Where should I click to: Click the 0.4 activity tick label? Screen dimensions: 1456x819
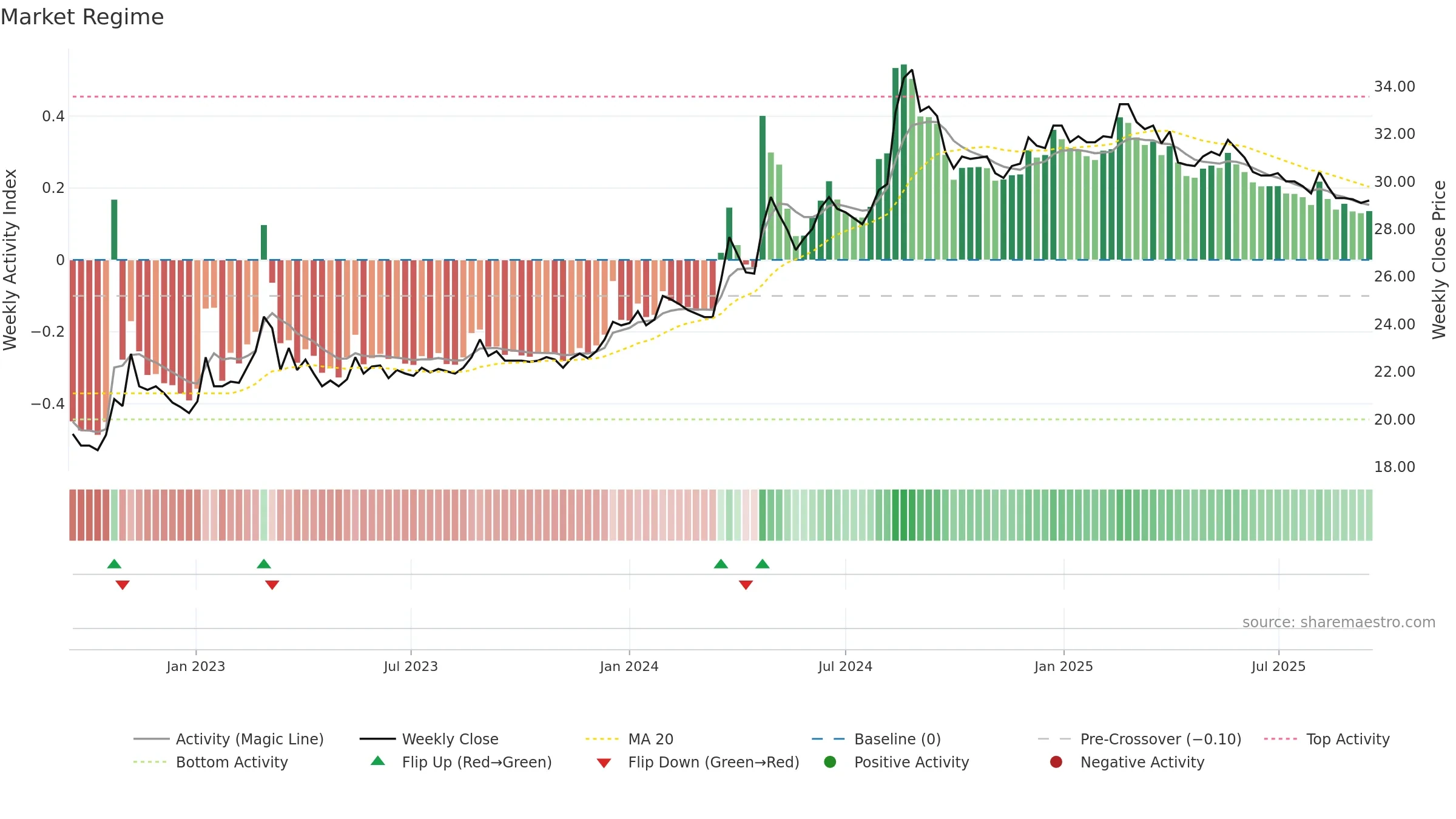53,116
